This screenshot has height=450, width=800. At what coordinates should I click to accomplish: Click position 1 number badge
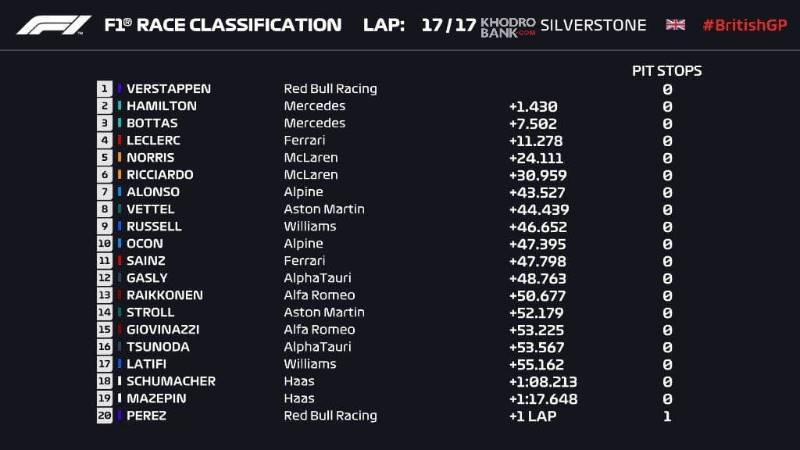coord(104,89)
